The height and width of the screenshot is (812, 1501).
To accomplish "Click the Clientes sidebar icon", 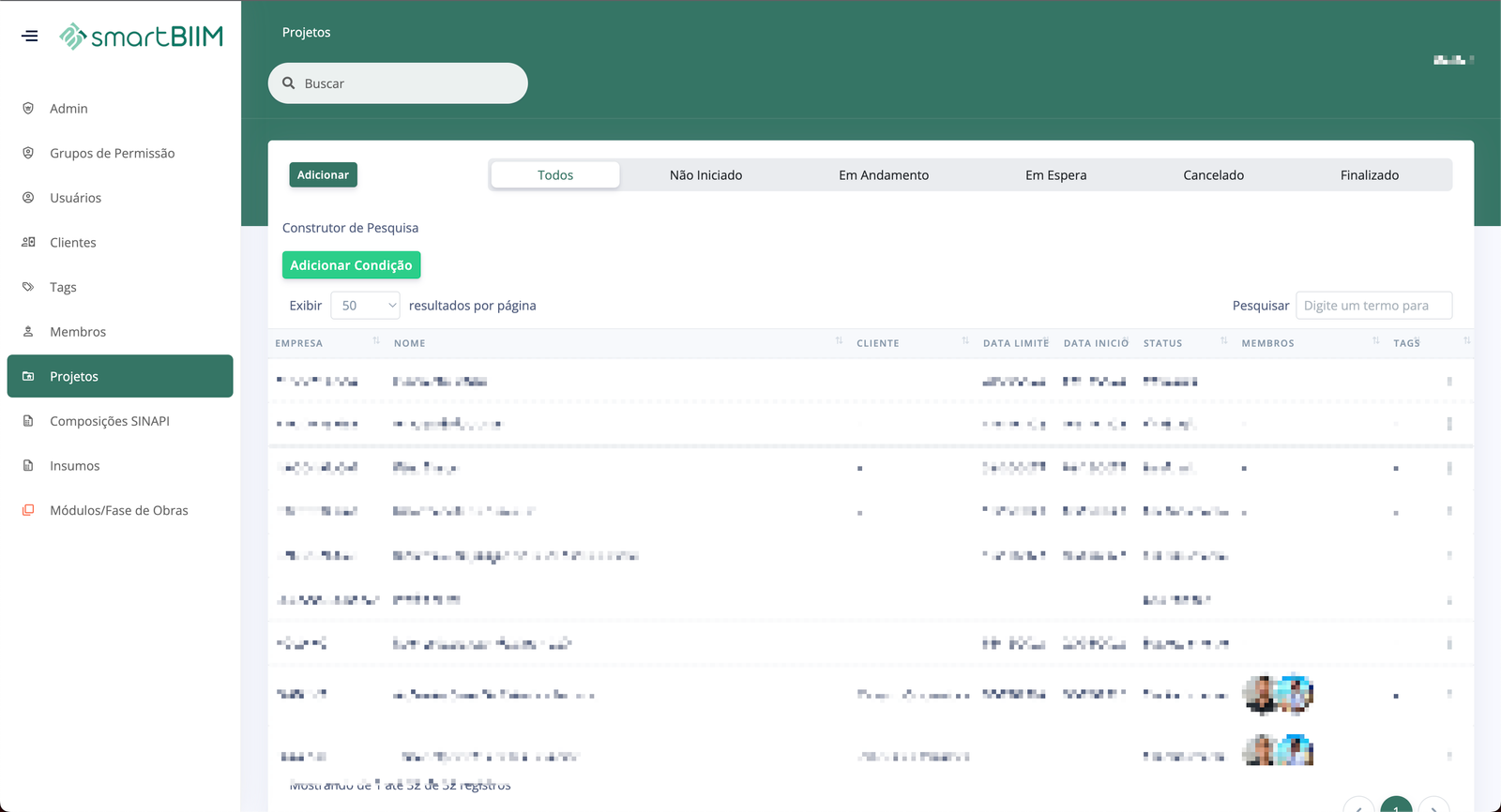I will point(28,242).
